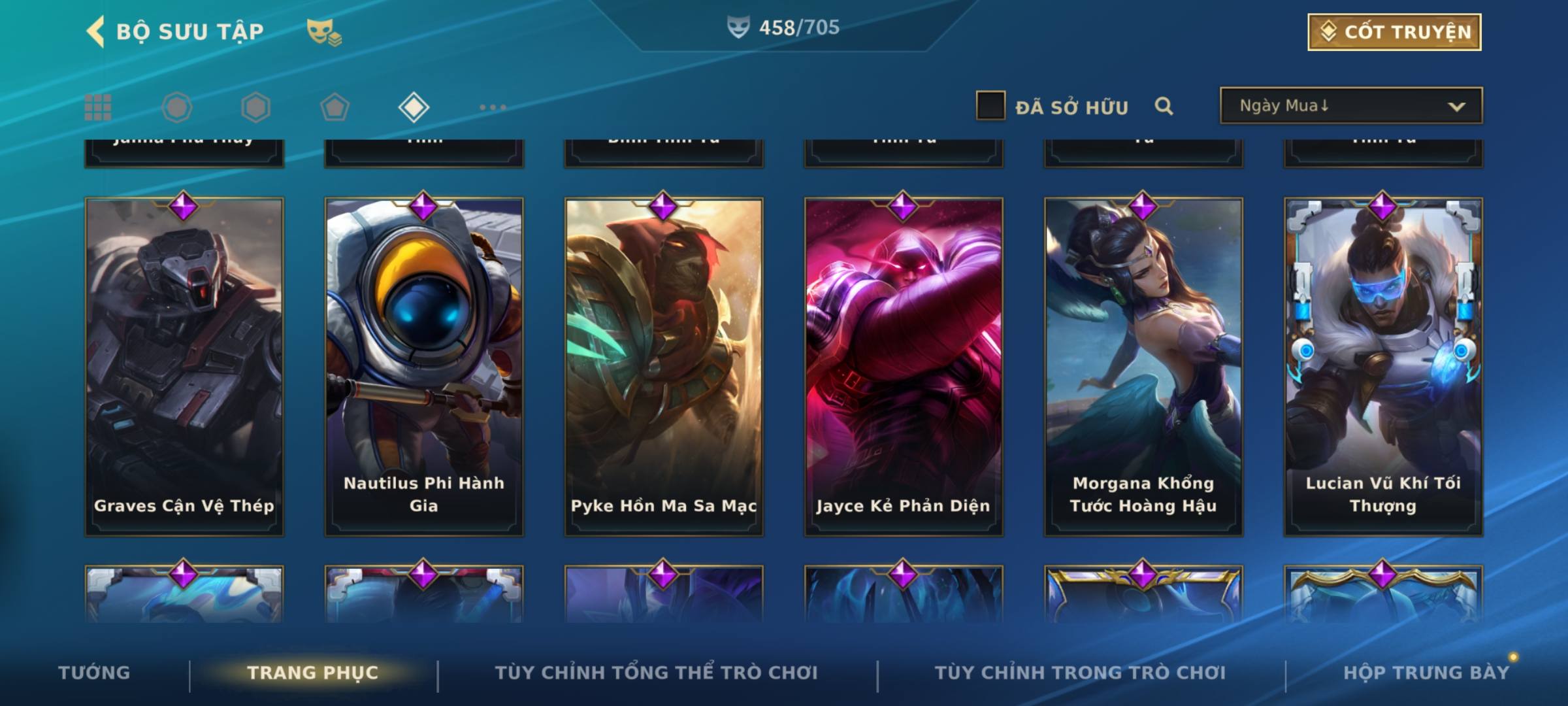Select the diamond rarity filter icon

pyautogui.click(x=414, y=107)
